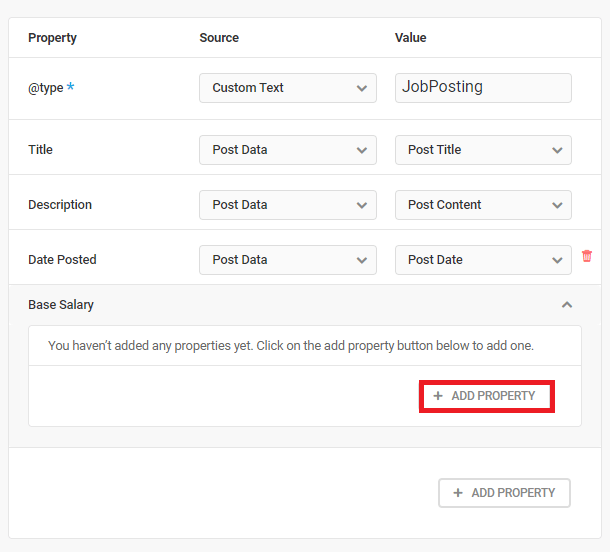
Task: Click the Source column header
Action: click(219, 38)
